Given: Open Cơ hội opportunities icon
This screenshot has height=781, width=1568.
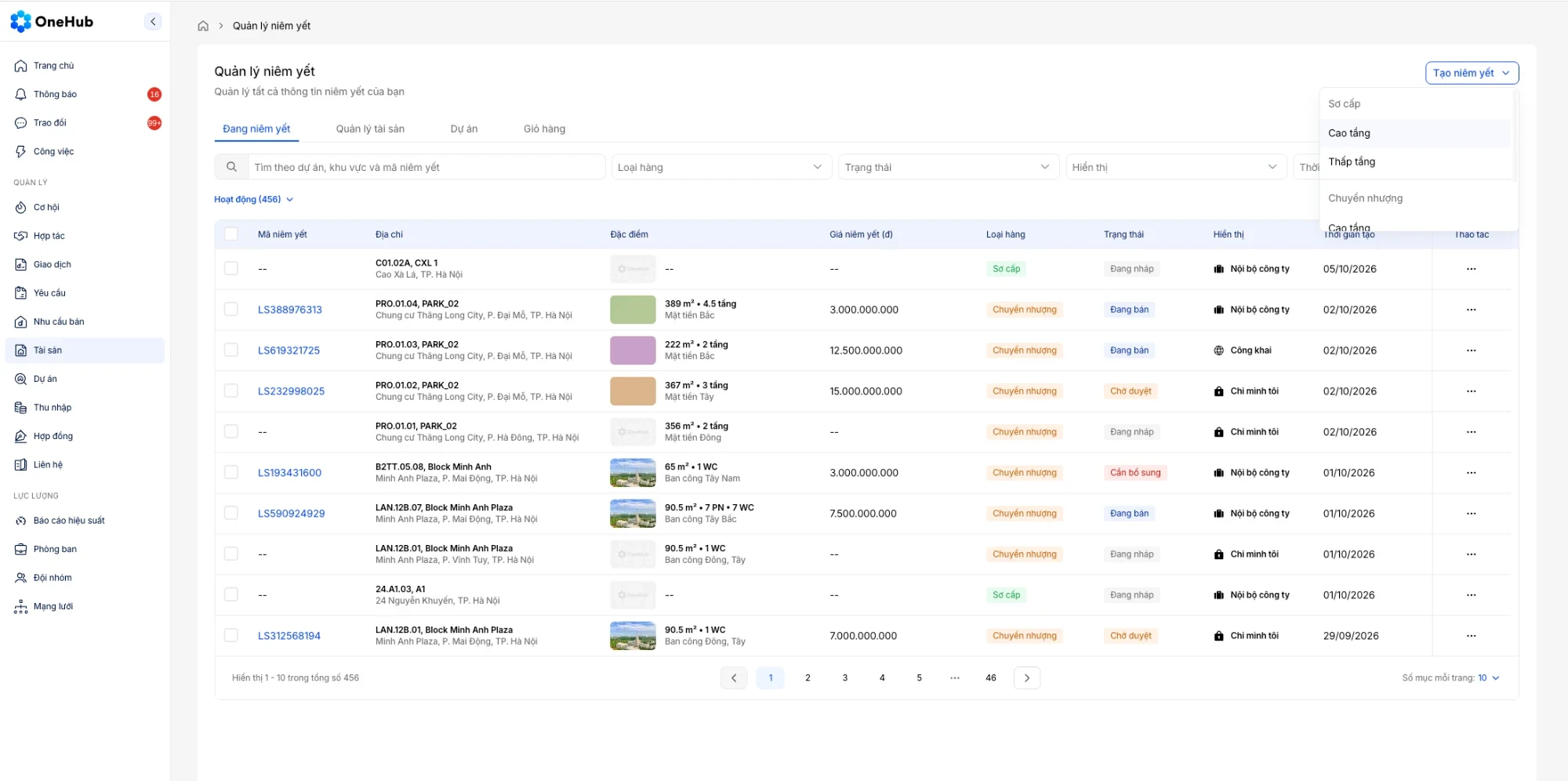Looking at the screenshot, I should coord(21,208).
